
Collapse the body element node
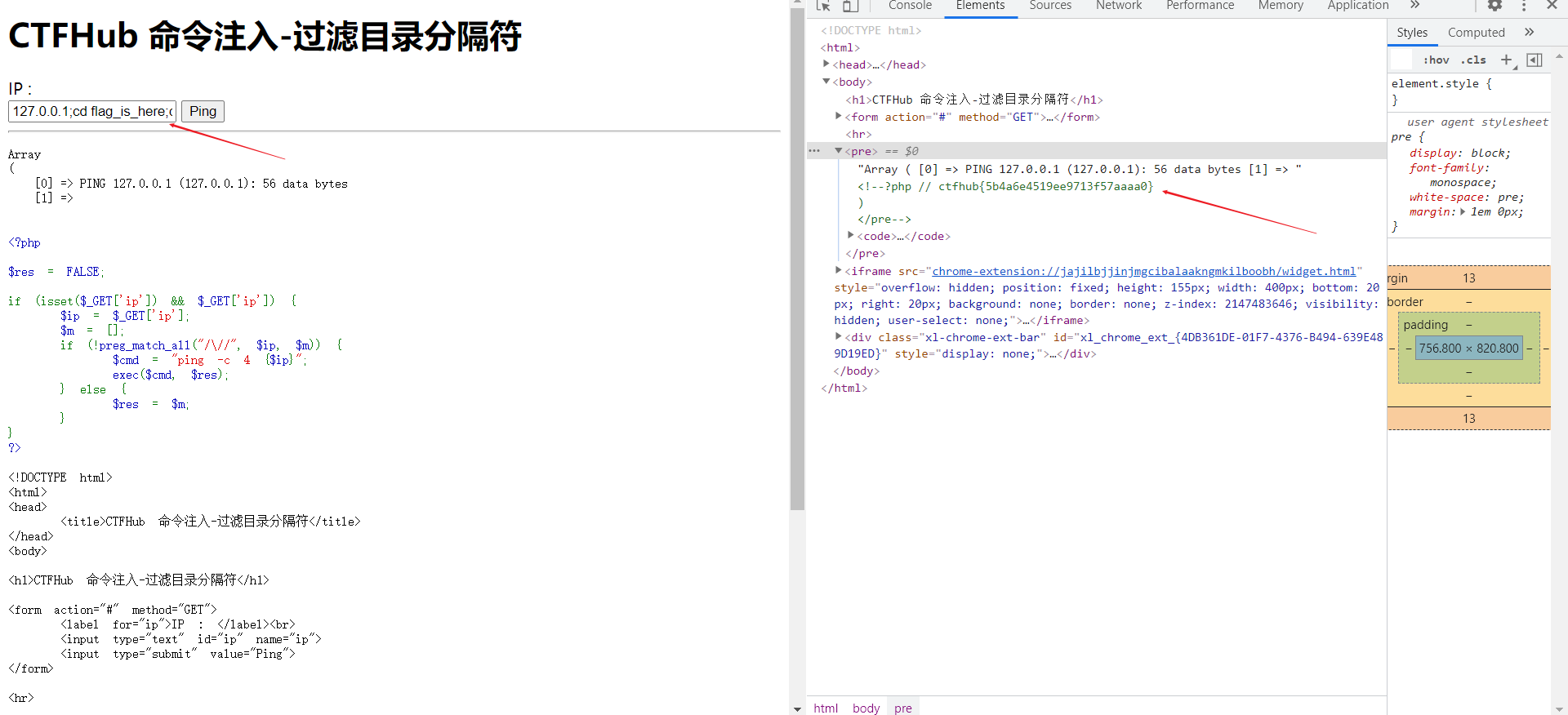point(826,81)
